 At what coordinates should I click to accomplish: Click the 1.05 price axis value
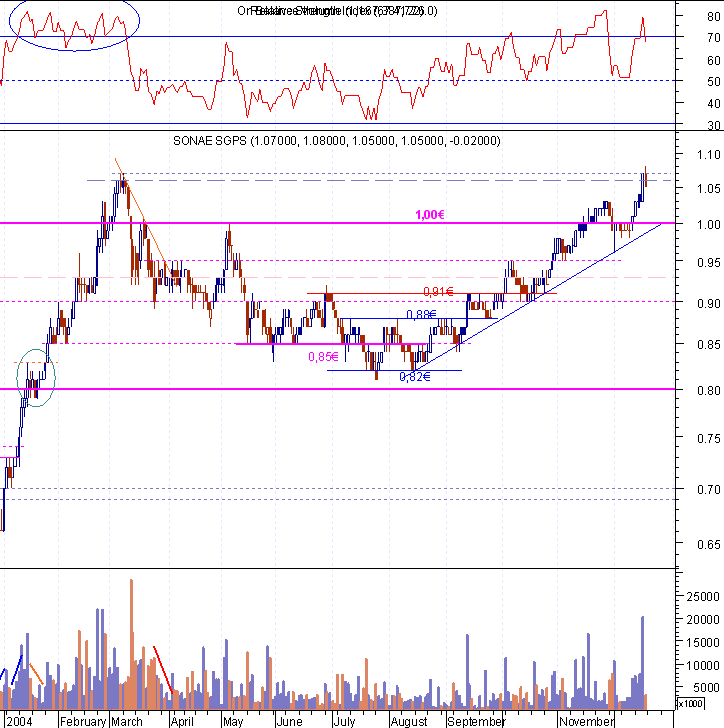point(709,188)
